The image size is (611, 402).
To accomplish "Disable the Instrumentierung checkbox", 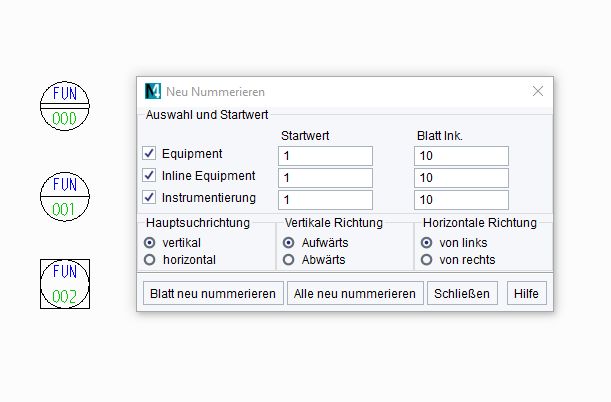I will (149, 197).
